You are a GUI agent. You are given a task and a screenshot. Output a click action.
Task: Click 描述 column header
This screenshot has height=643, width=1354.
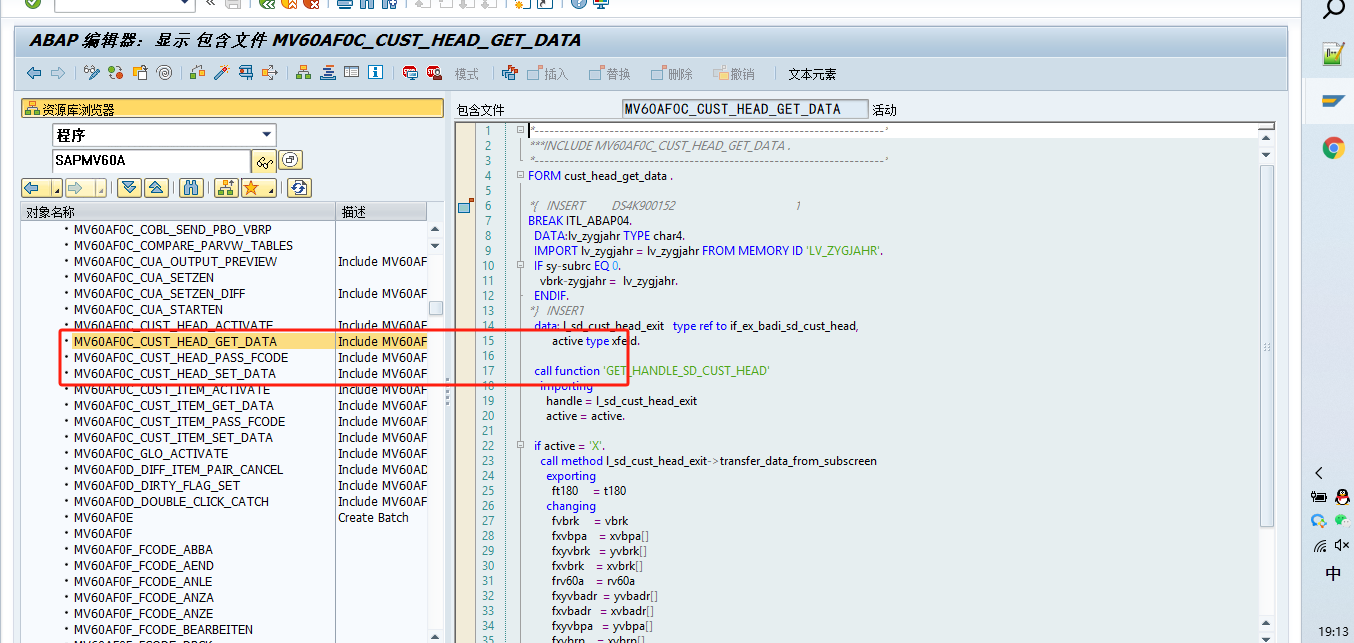pyautogui.click(x=382, y=212)
